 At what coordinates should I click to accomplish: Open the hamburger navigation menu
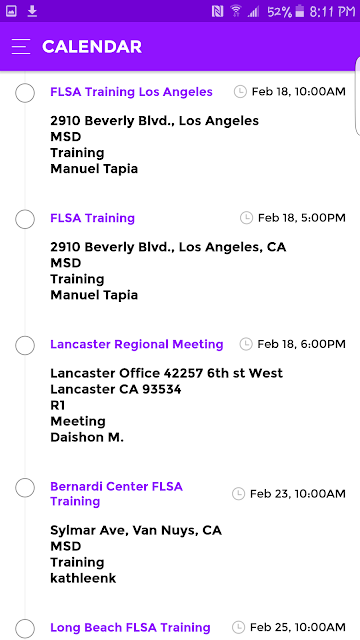point(21,47)
